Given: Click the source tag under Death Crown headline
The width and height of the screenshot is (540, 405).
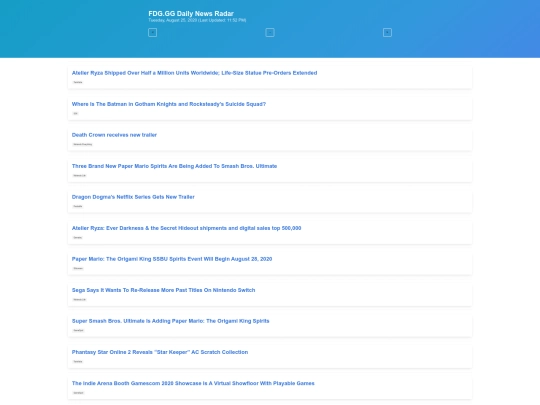Looking at the screenshot, I should (x=83, y=144).
